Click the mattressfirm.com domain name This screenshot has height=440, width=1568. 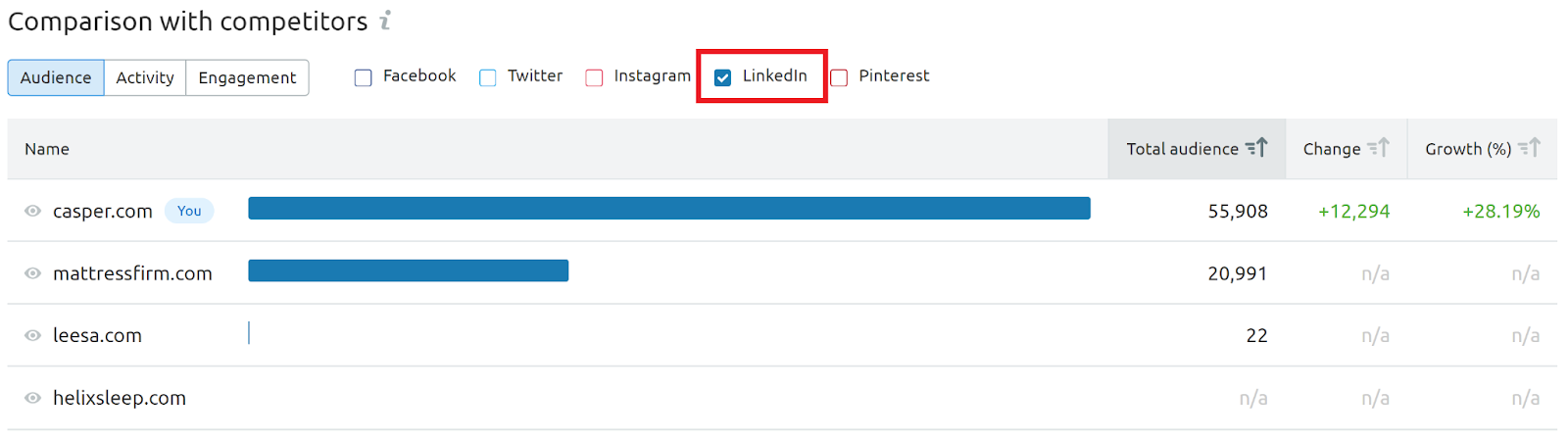tap(132, 273)
